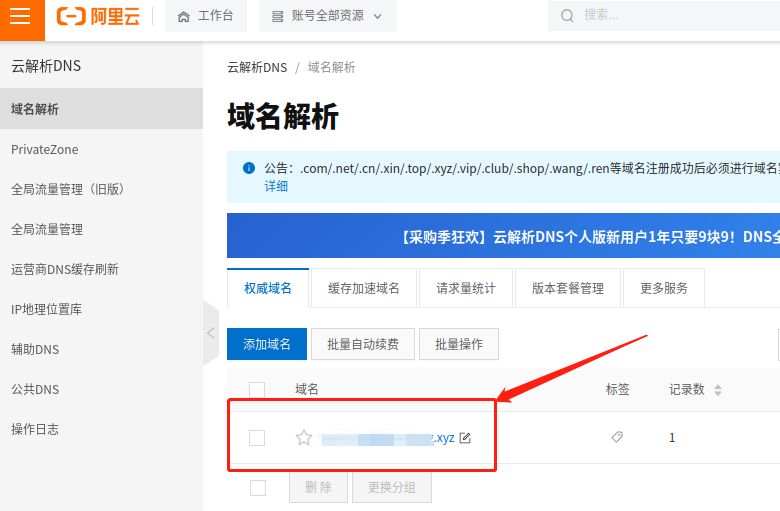780x511 pixels.
Task: Tick the select-all checkbox in the table header
Action: click(257, 390)
